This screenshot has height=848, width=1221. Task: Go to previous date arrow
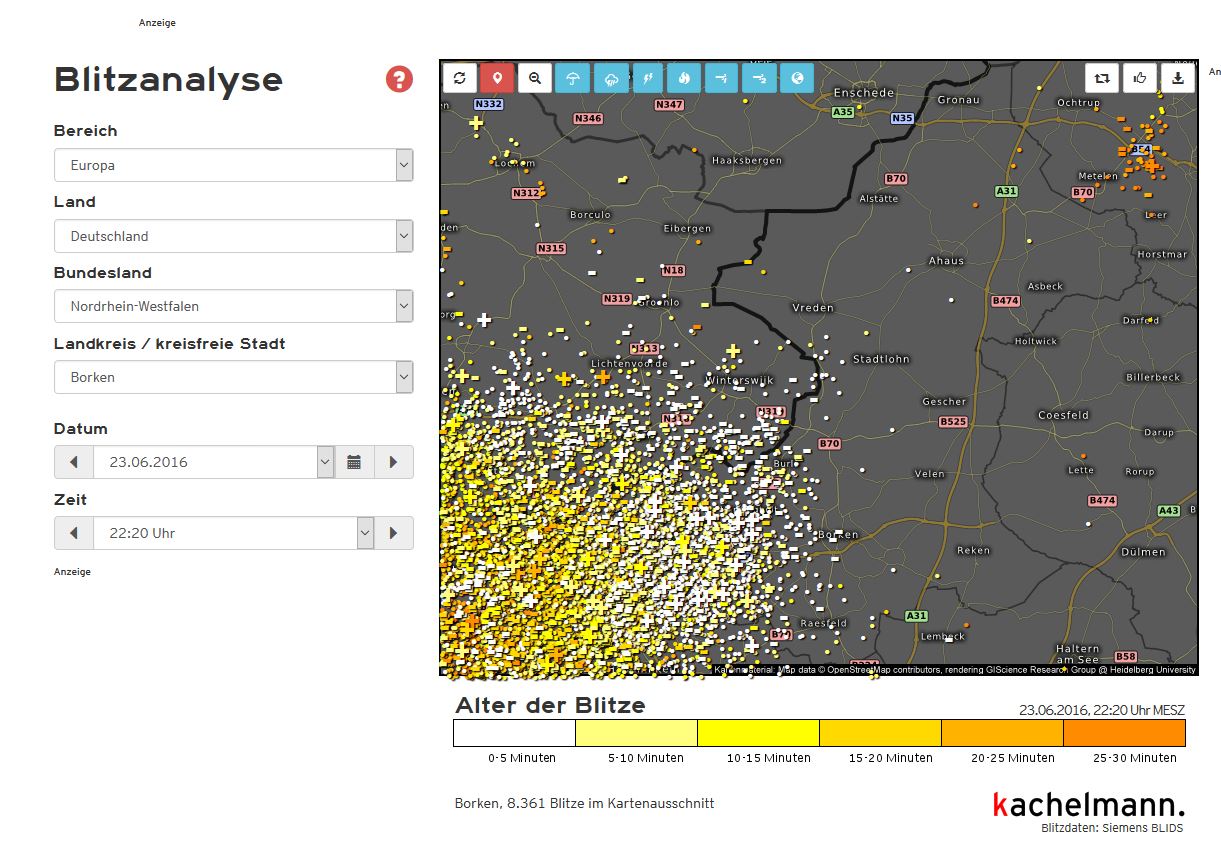coord(74,462)
